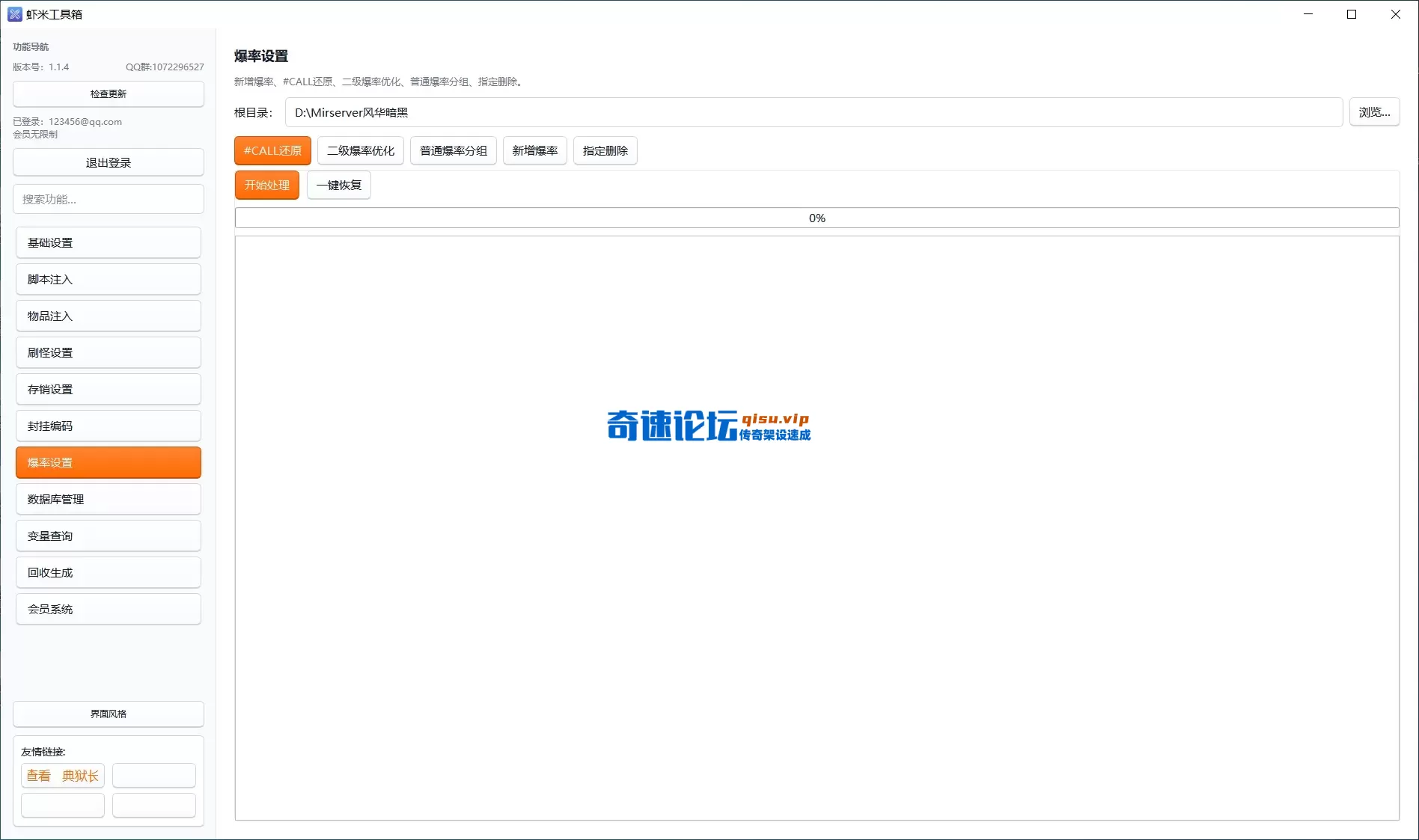This screenshot has width=1419, height=840.
Task: Select 变量查询 in the sidebar
Action: (108, 536)
